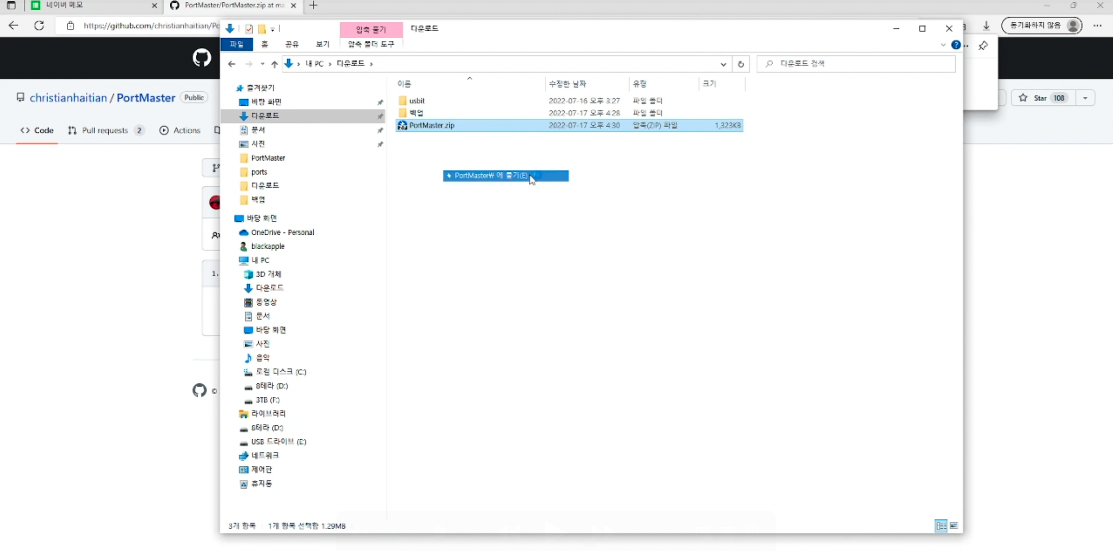
Task: Select the usbit folder icon
Action: [x=402, y=101]
